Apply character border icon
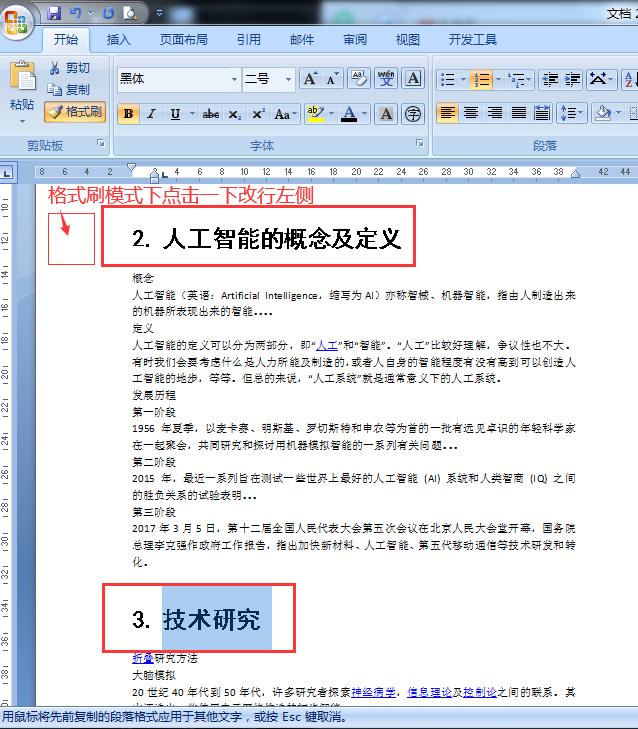638x729 pixels. (x=413, y=79)
